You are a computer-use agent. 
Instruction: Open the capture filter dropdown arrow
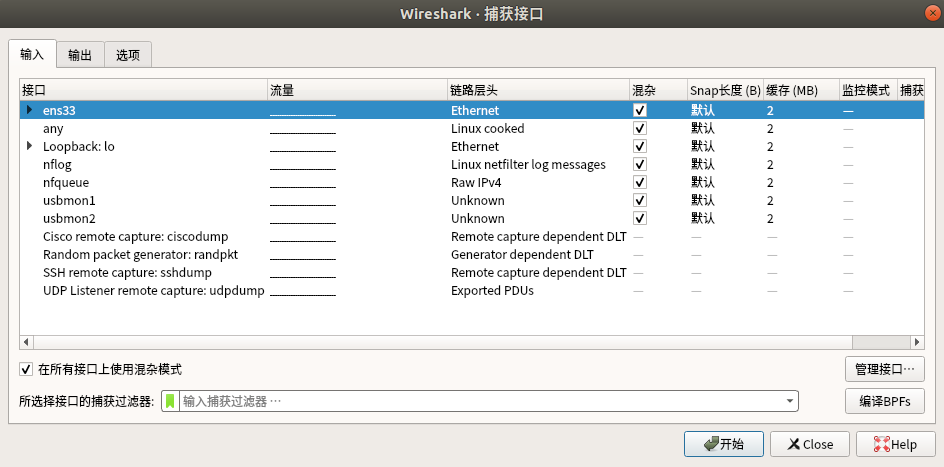pyautogui.click(x=789, y=401)
